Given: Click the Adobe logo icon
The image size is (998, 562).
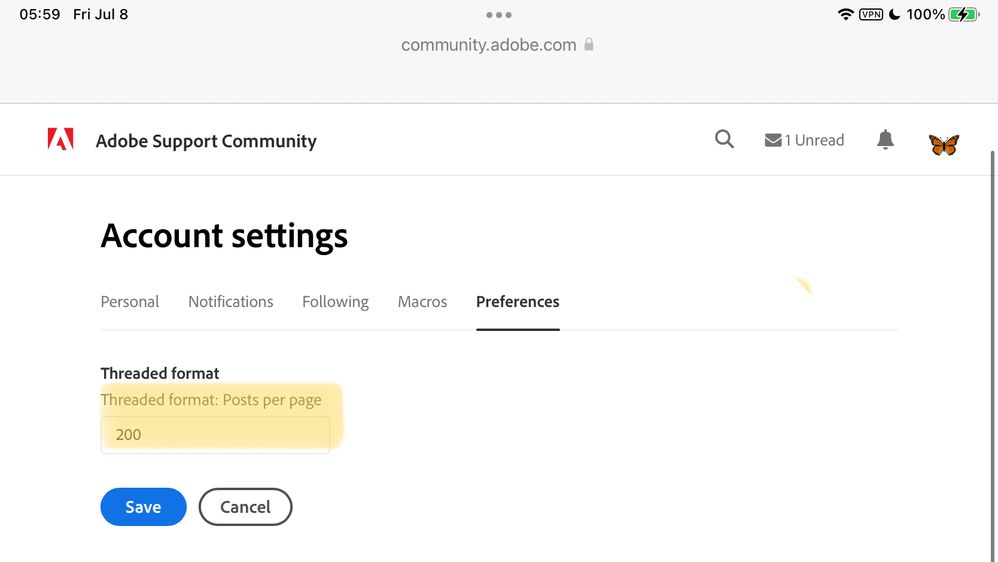Looking at the screenshot, I should (x=60, y=140).
